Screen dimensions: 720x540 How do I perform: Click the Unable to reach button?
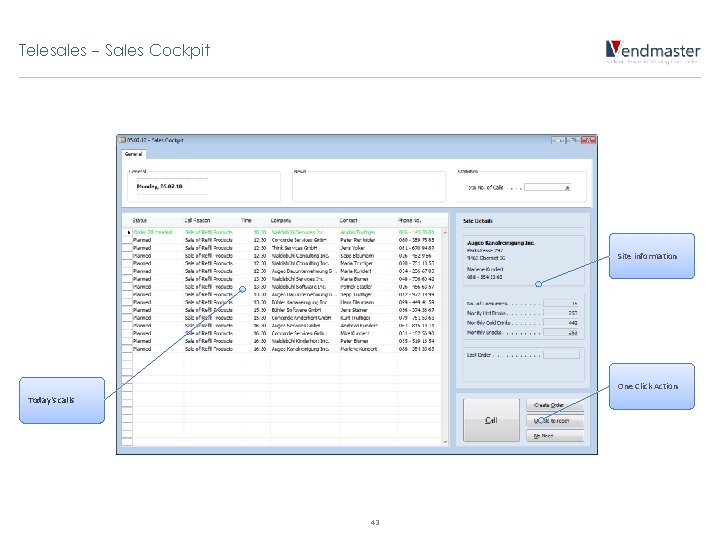coord(555,420)
